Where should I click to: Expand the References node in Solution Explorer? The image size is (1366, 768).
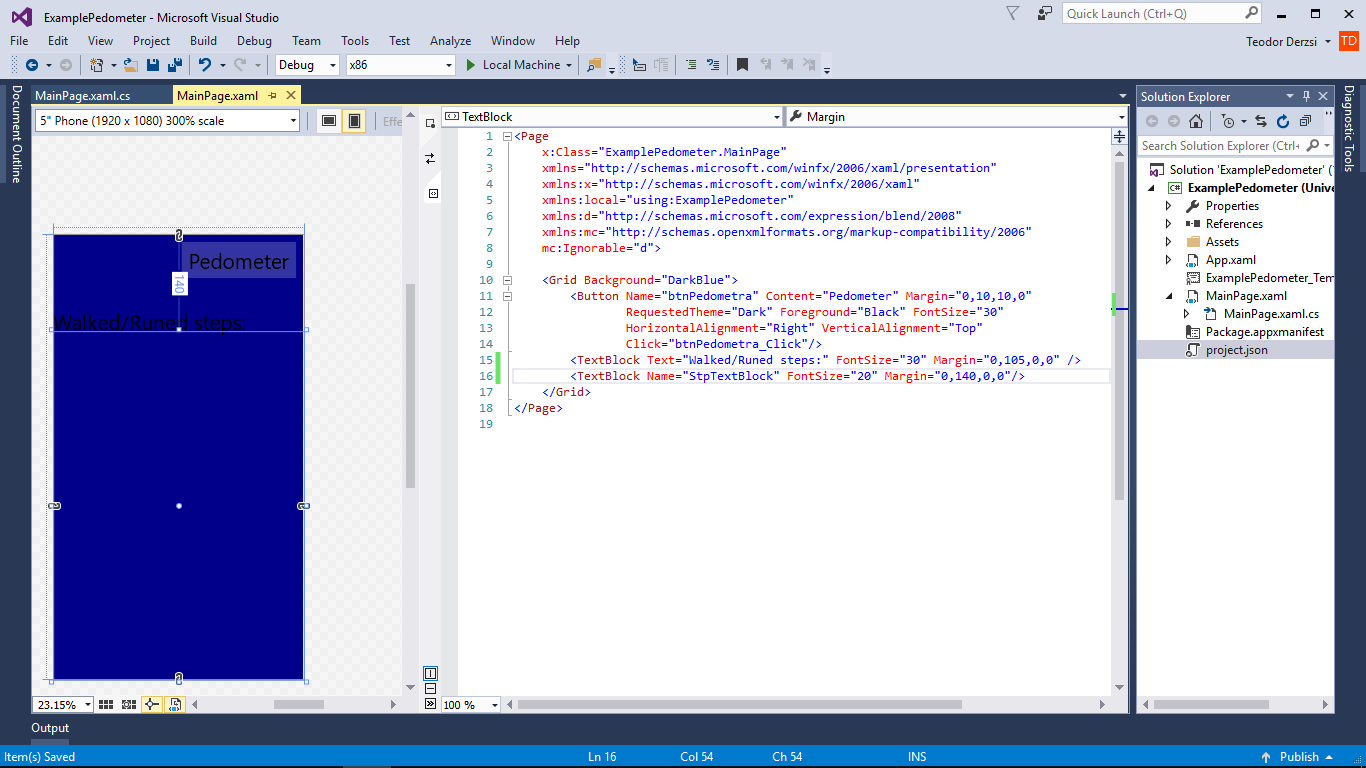(1168, 224)
